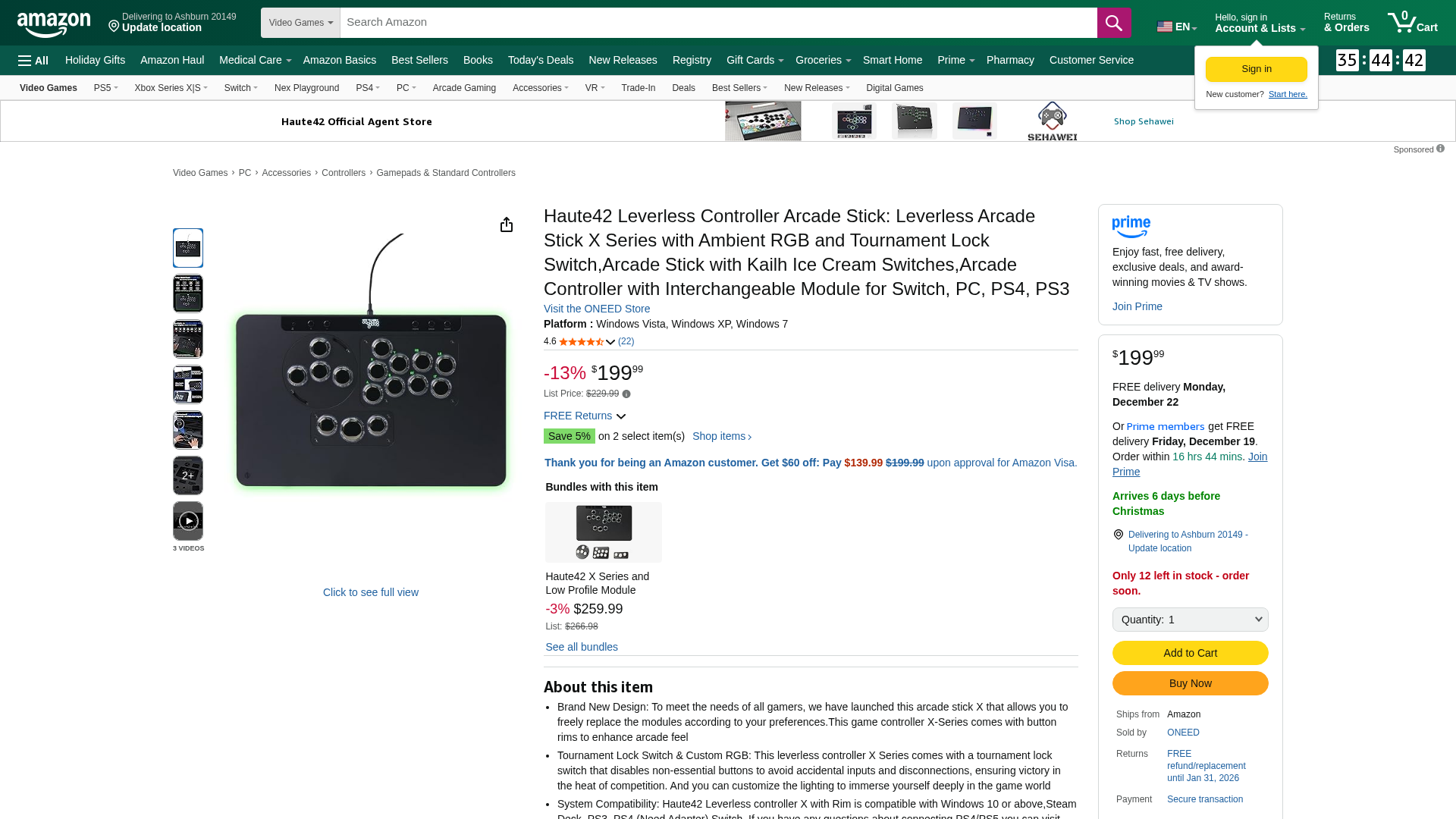Play the product video thumbnail

point(188,521)
